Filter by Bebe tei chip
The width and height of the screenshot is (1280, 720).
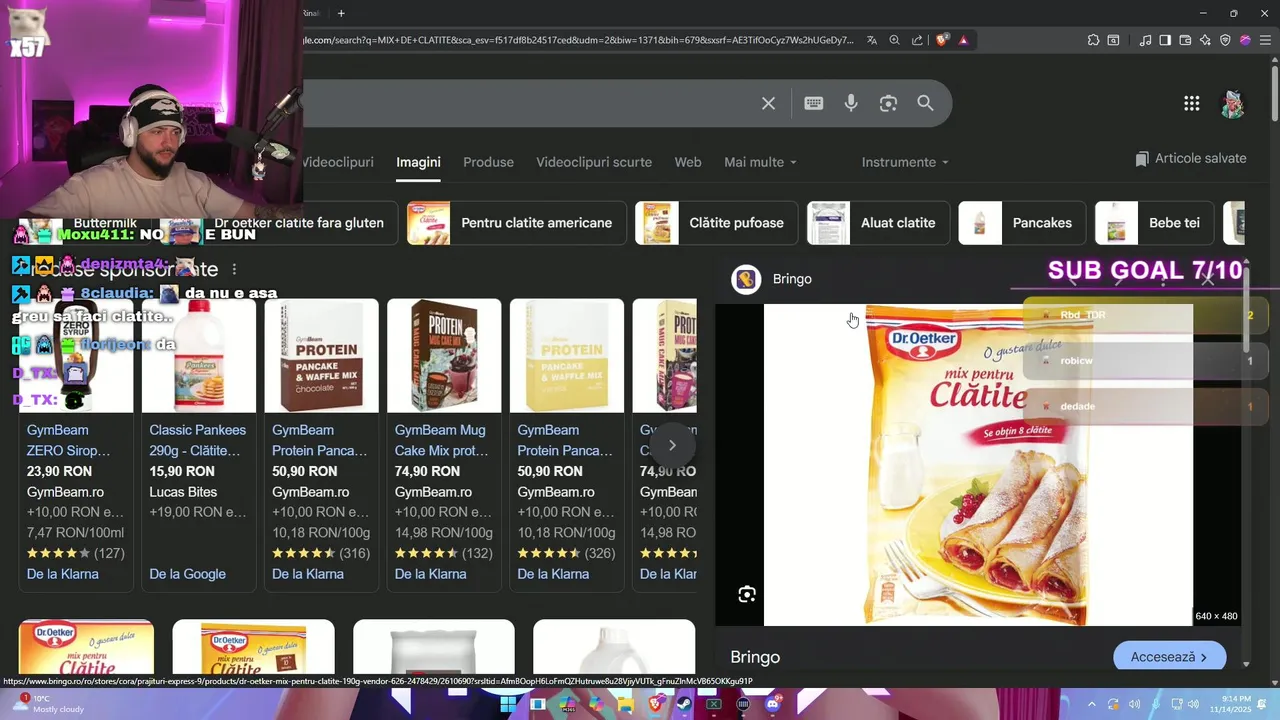(1154, 223)
